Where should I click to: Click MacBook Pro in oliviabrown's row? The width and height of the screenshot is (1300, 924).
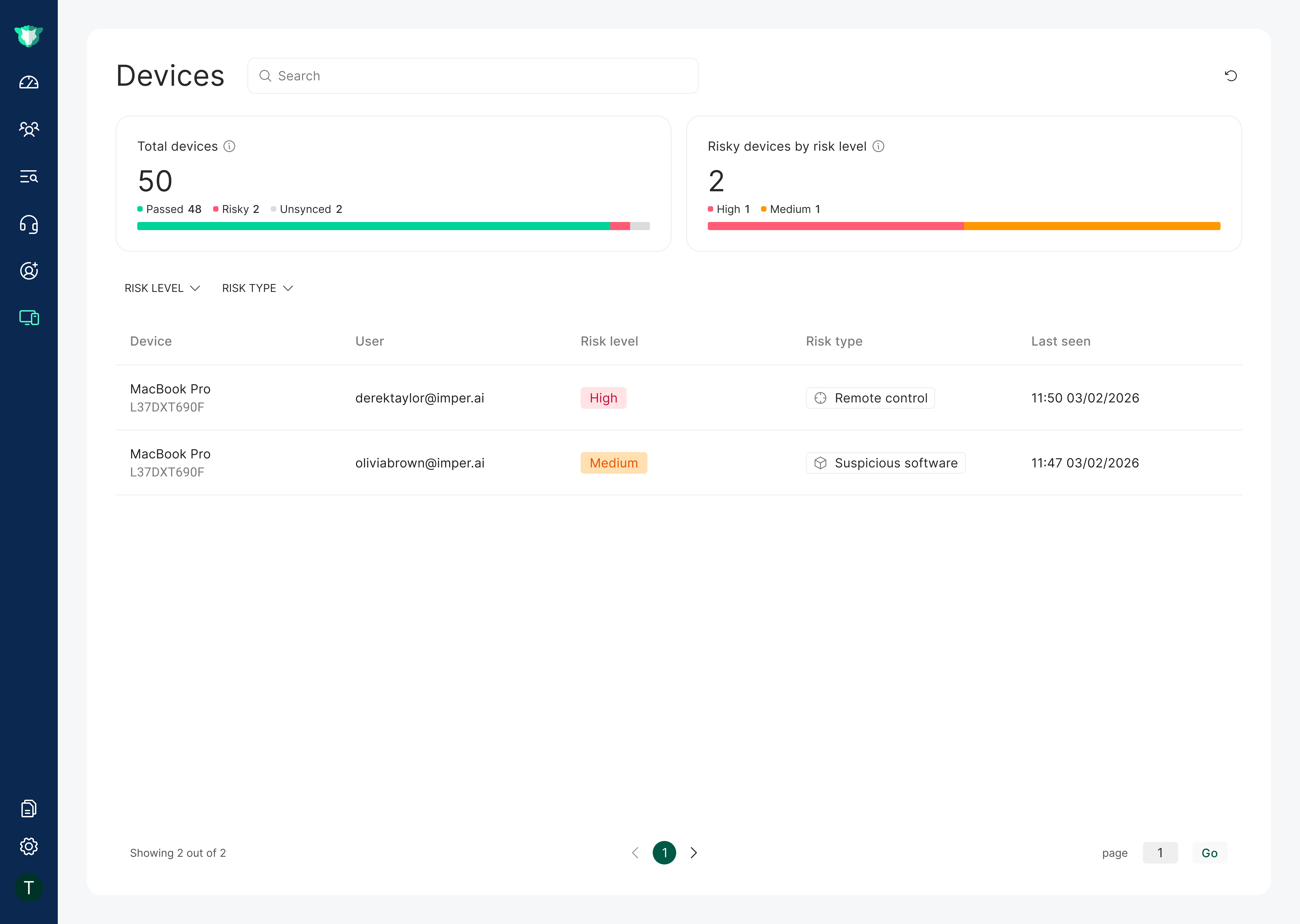click(x=170, y=454)
